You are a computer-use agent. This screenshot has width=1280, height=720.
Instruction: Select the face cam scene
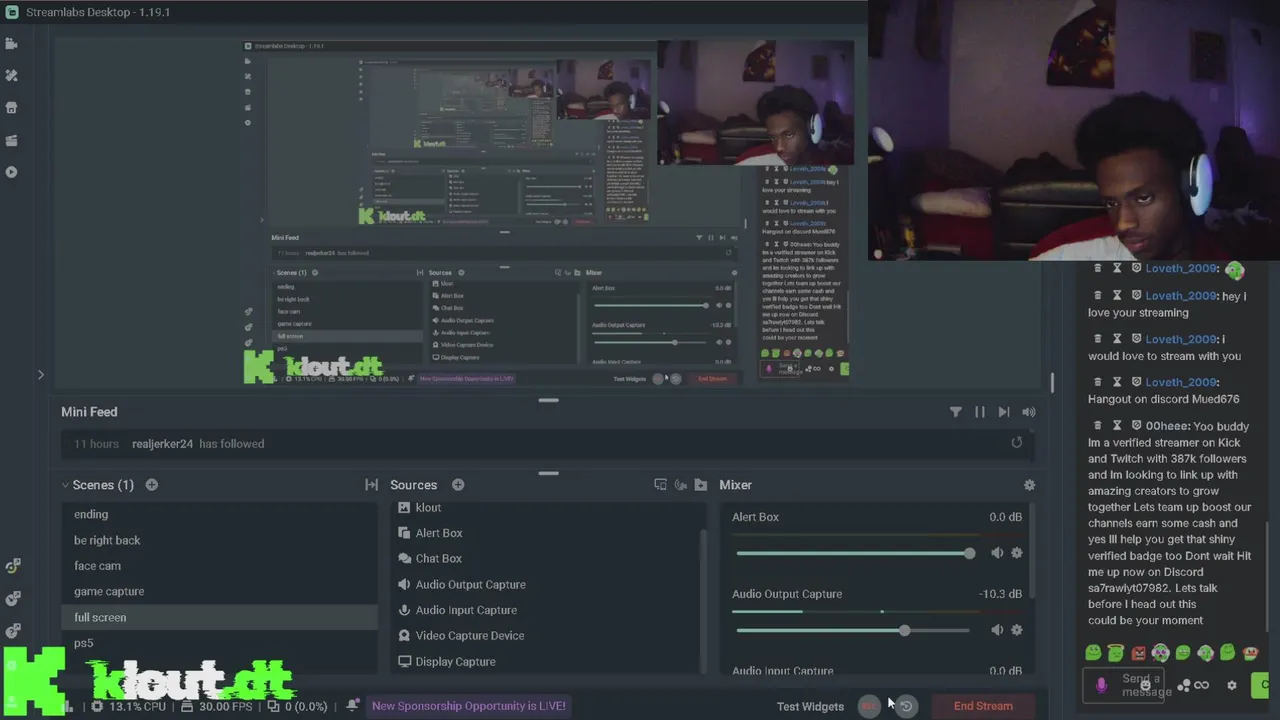pos(219,566)
